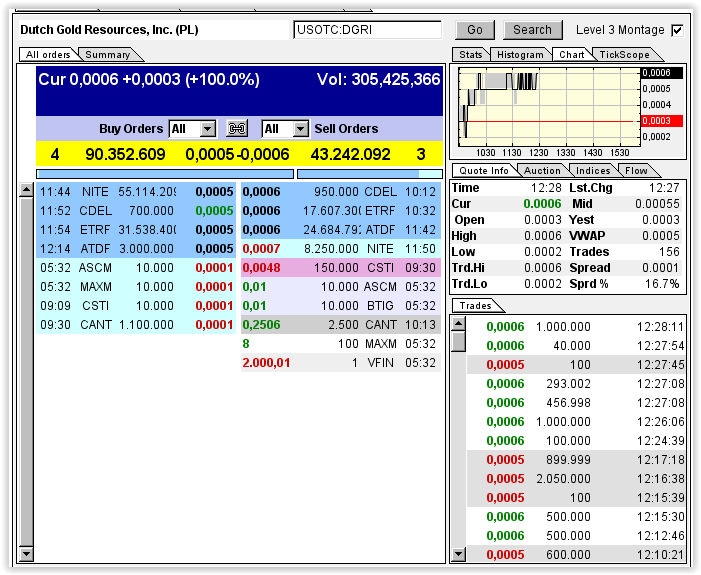The image size is (701, 575).
Task: Select the ATDF buy order of 3.000.000
Action: [136, 249]
